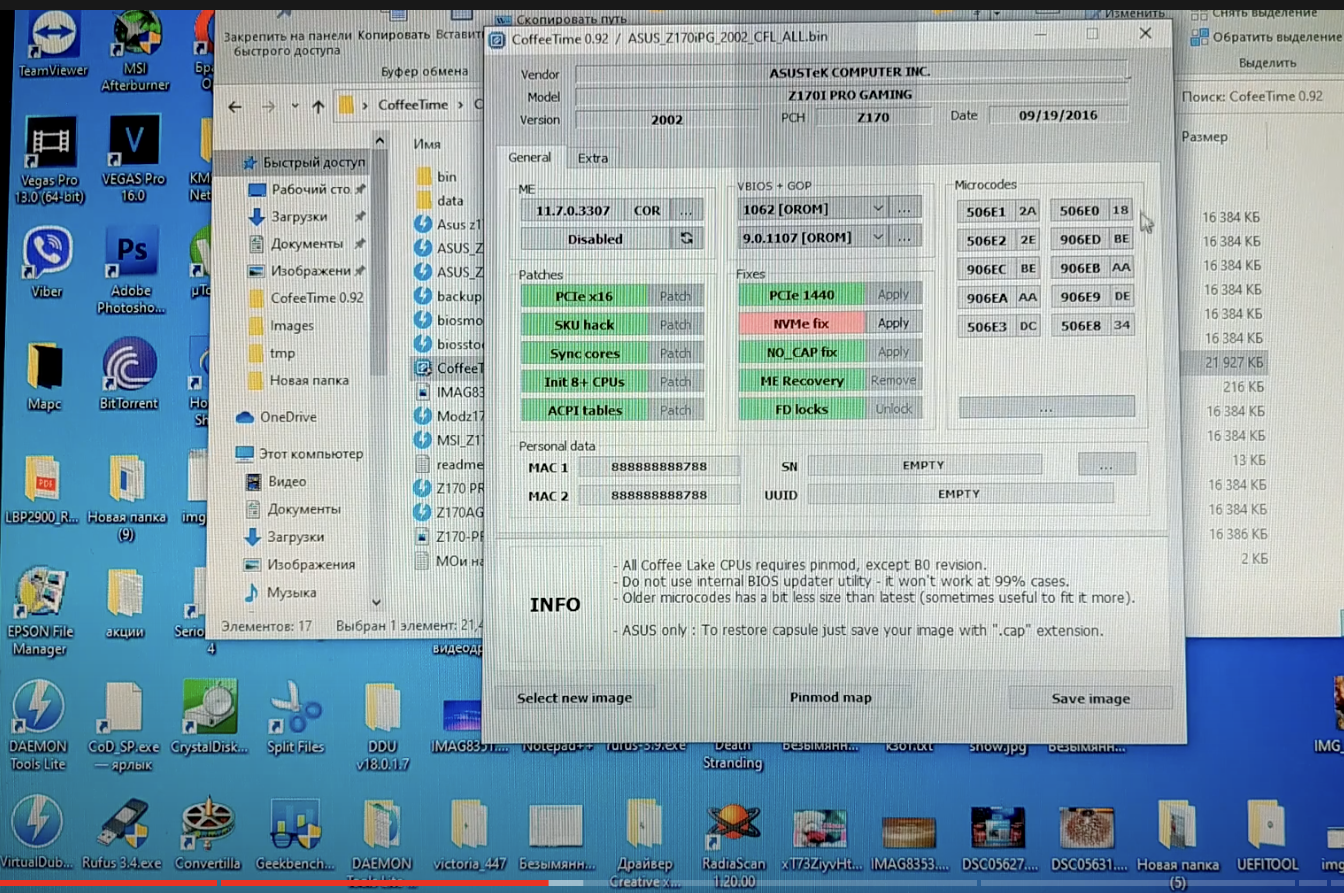Image resolution: width=1344 pixels, height=893 pixels.
Task: Select the data folder in Explorer file list
Action: click(x=439, y=201)
